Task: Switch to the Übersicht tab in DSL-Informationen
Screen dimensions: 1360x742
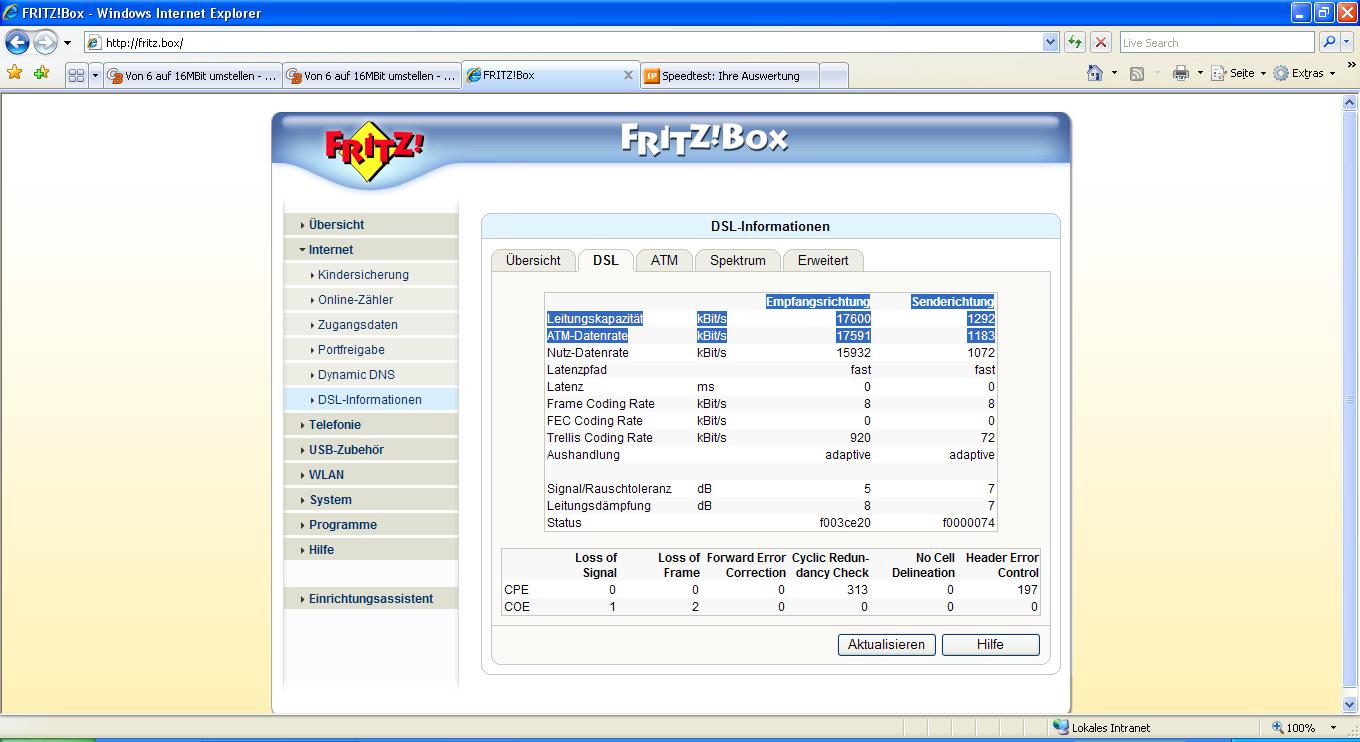Action: 533,260
